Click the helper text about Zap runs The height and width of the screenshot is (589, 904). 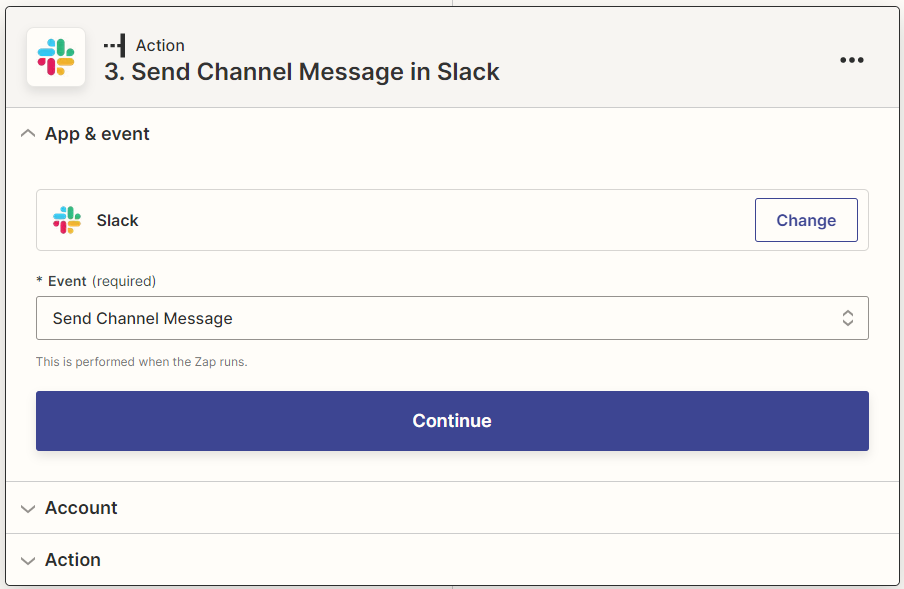pyautogui.click(x=142, y=362)
